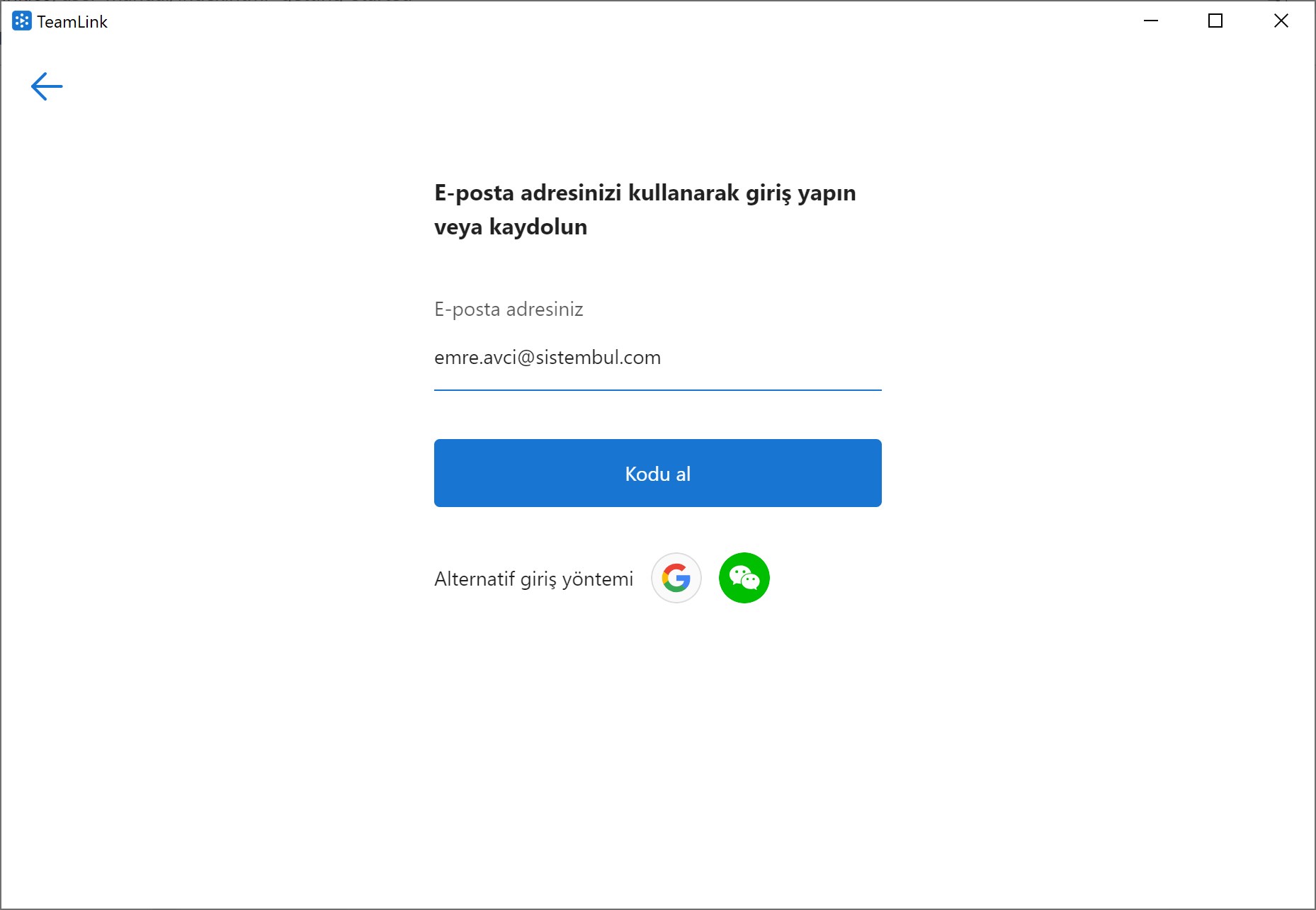
Task: Click blank area right of email text
Action: click(x=772, y=358)
